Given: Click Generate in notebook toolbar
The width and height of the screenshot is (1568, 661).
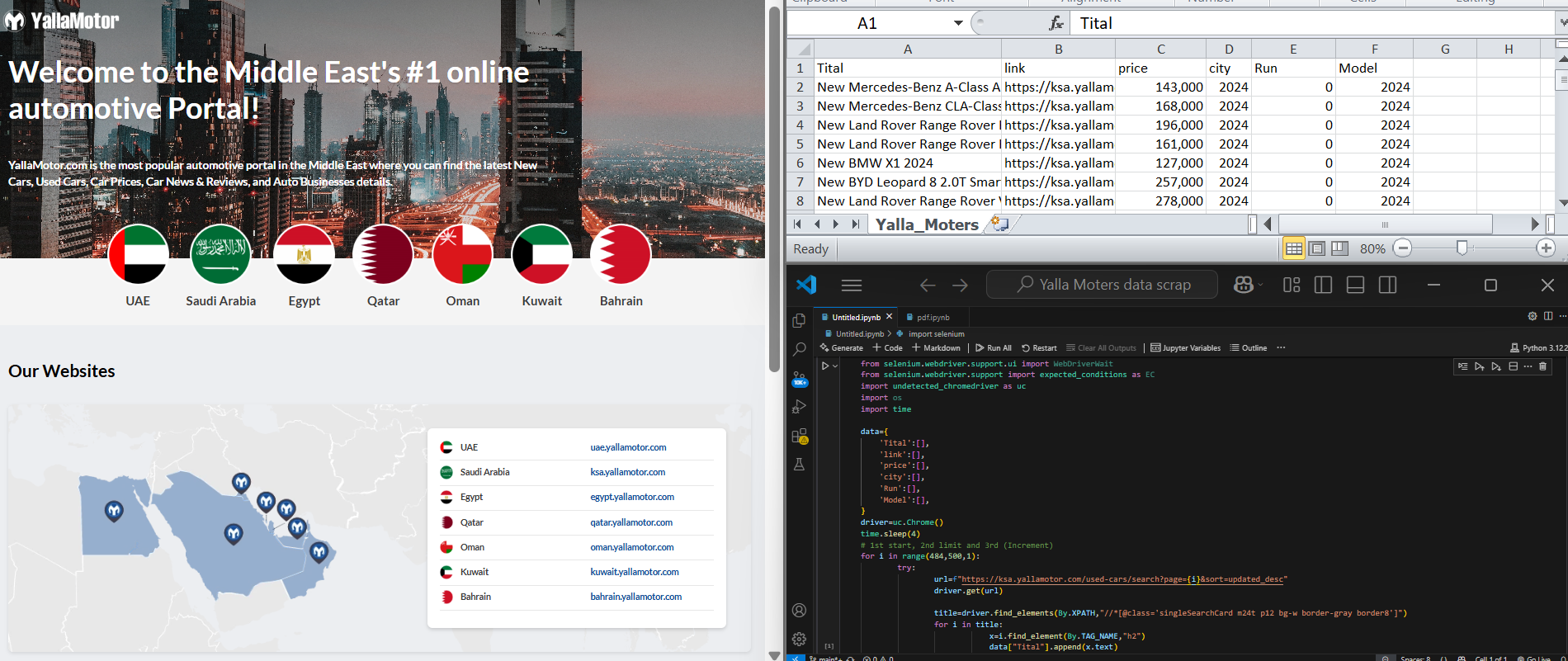Looking at the screenshot, I should pyautogui.click(x=842, y=348).
